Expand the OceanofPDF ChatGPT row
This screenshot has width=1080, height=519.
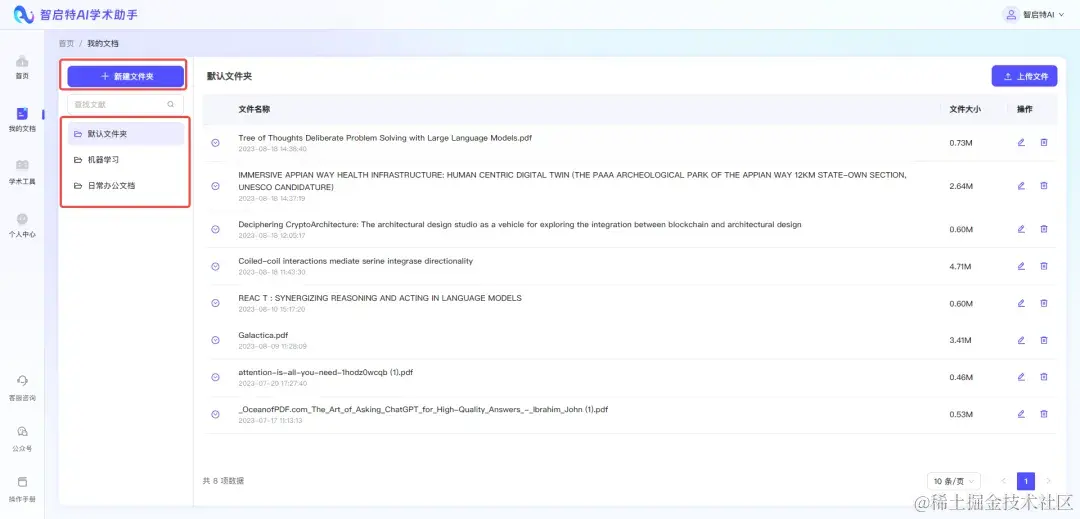coord(216,414)
